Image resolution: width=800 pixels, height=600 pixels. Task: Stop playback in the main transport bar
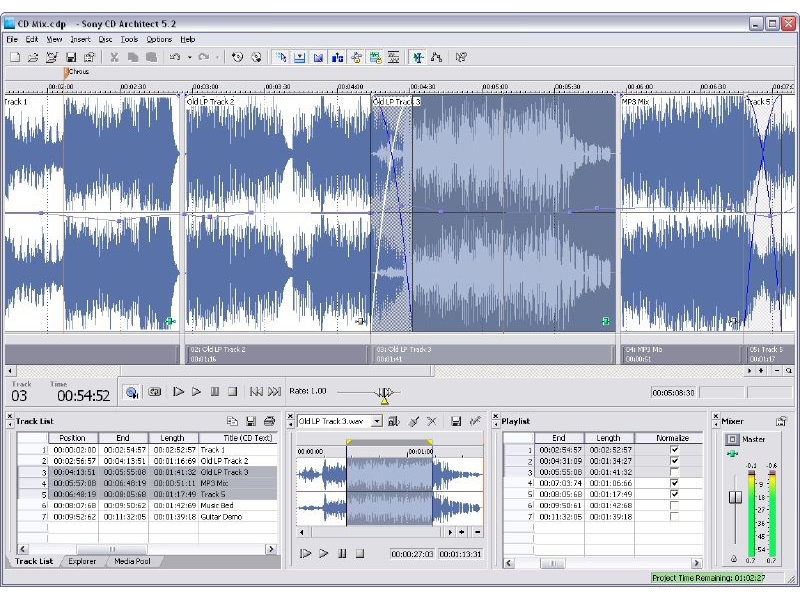pos(232,392)
